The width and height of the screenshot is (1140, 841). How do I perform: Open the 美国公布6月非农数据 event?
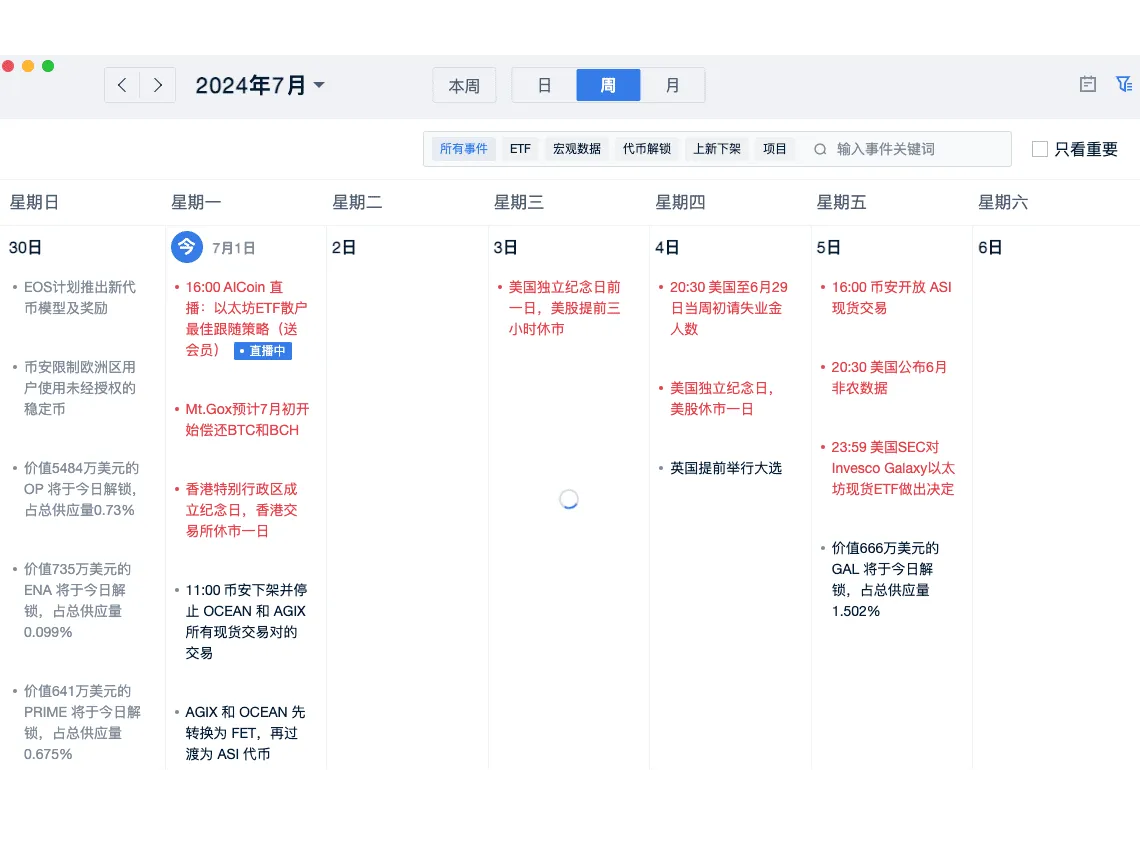[889, 377]
